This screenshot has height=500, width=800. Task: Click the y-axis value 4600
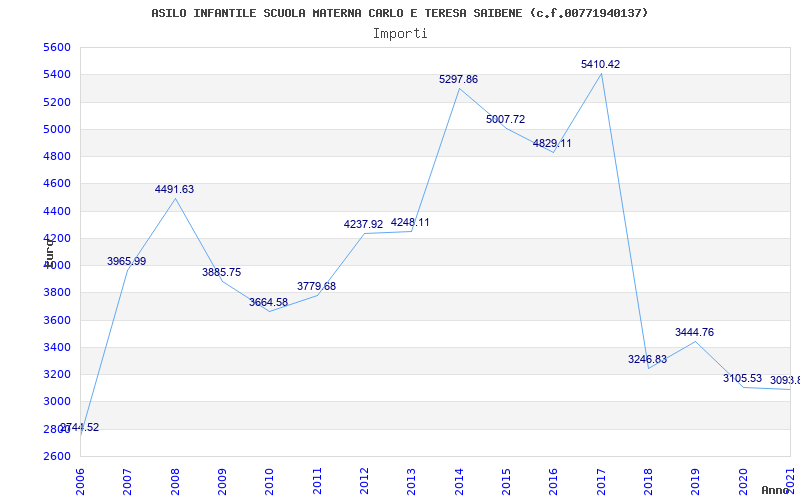click(x=57, y=184)
